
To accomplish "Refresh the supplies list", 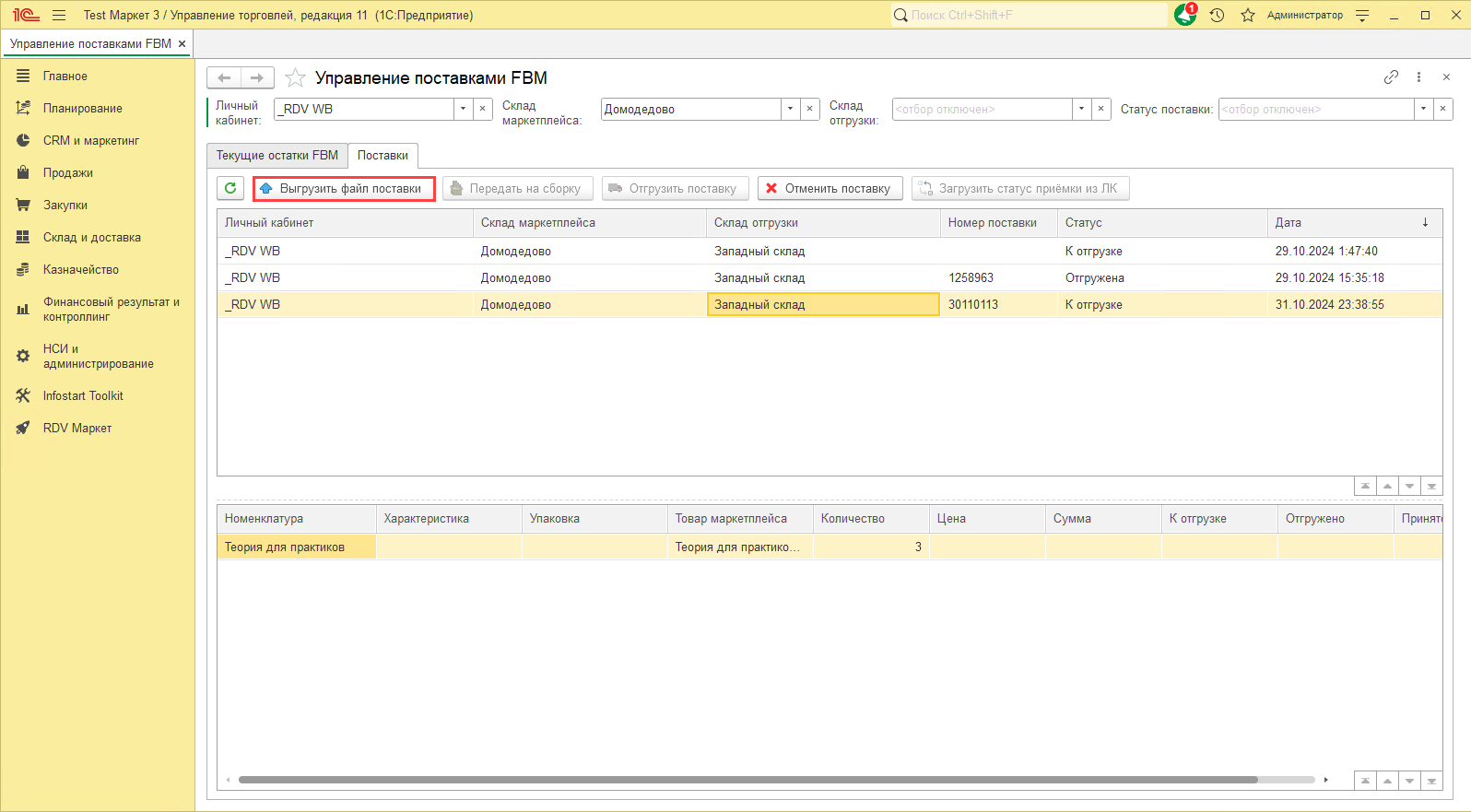I will [x=230, y=188].
